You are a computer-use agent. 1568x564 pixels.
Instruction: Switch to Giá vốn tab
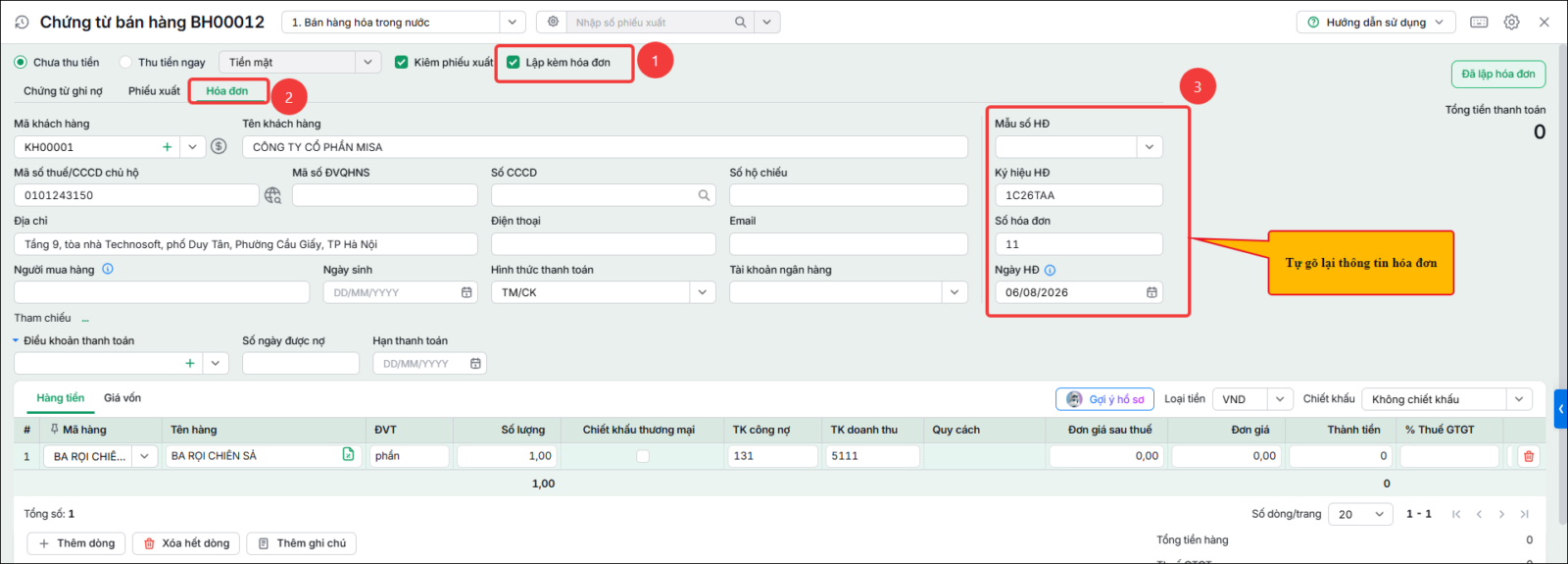122,398
